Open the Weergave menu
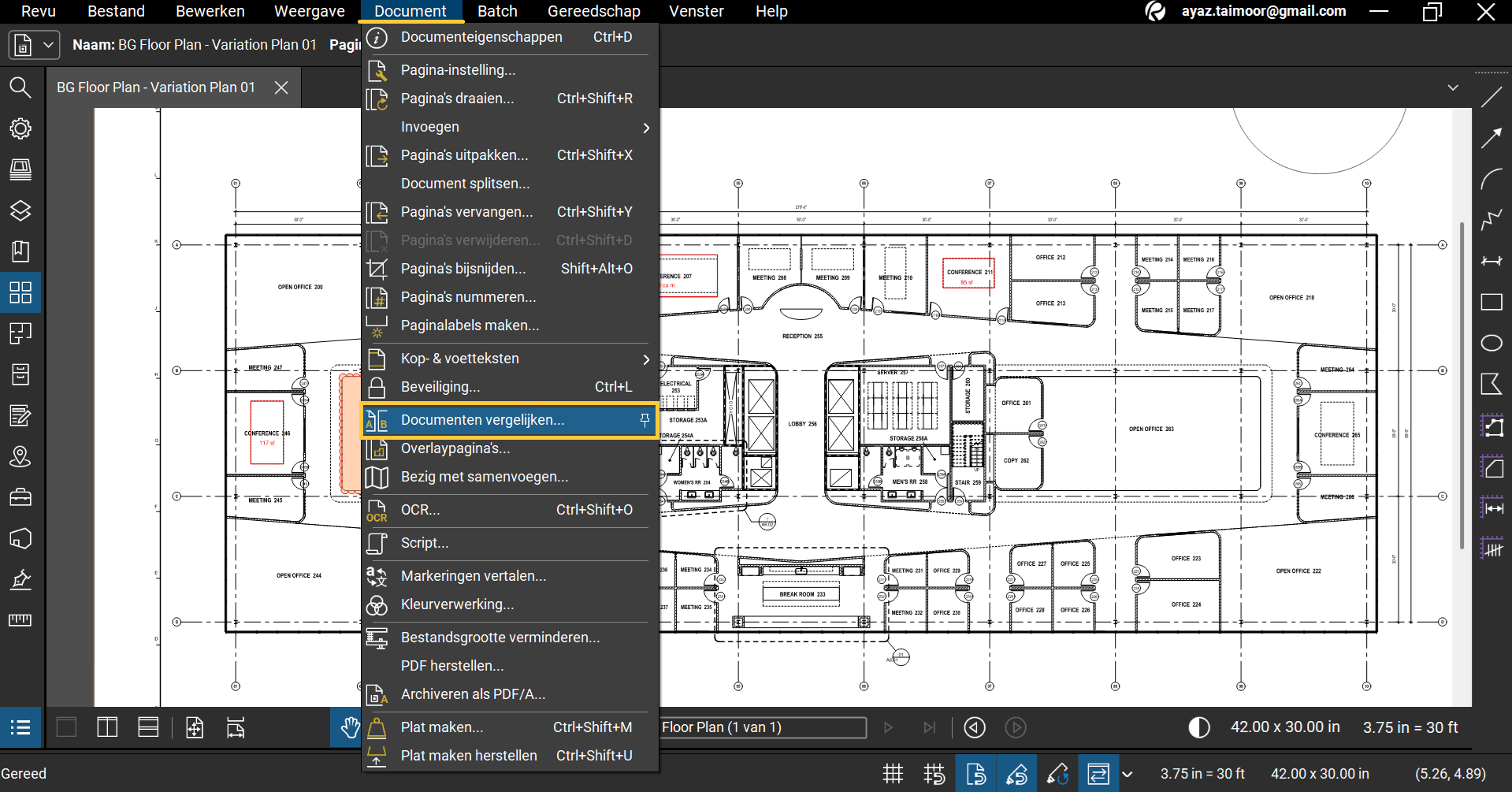 click(310, 11)
